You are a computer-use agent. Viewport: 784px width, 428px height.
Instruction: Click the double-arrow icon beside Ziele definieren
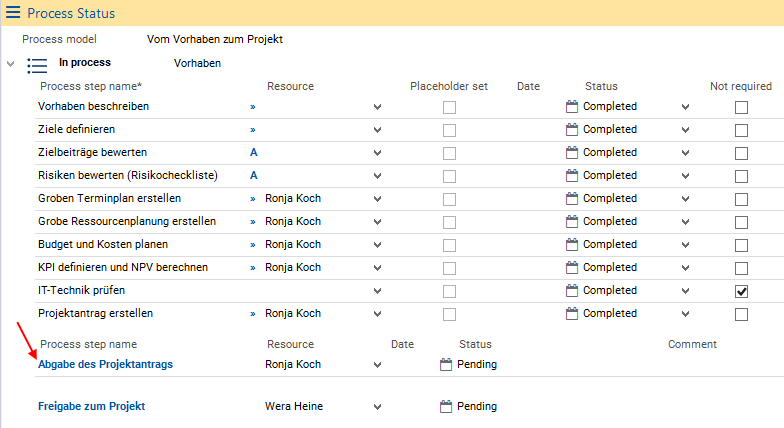(253, 130)
